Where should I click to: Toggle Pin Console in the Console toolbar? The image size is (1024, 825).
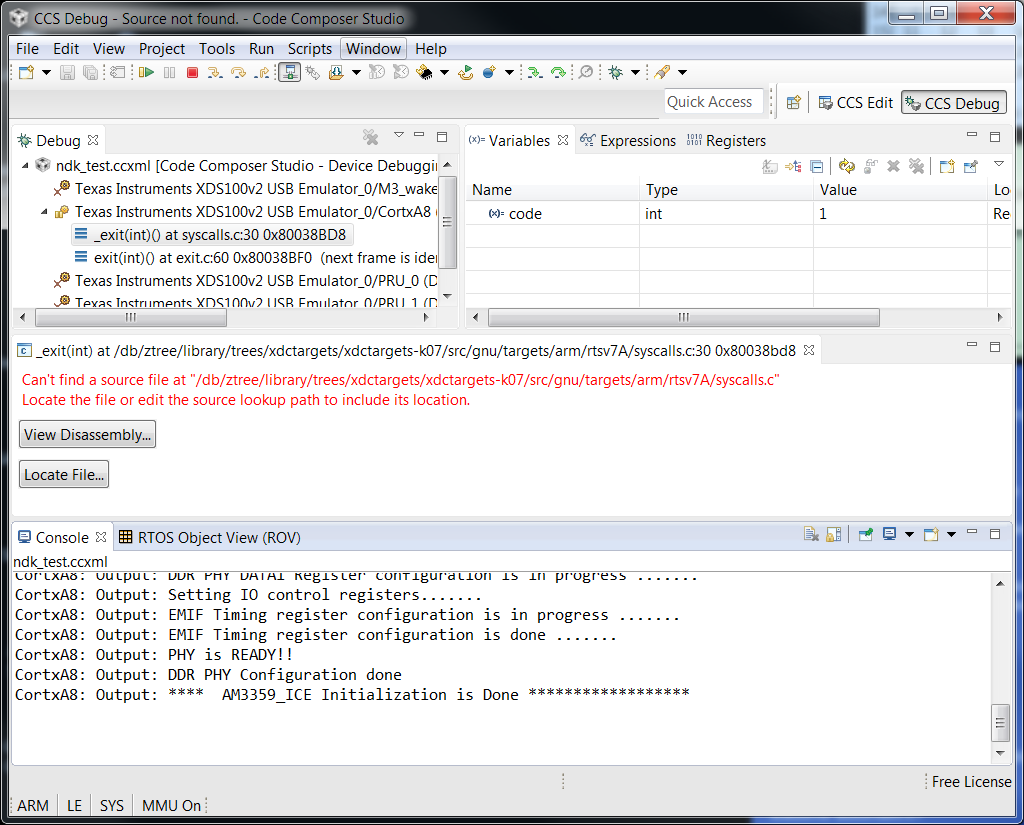click(866, 534)
